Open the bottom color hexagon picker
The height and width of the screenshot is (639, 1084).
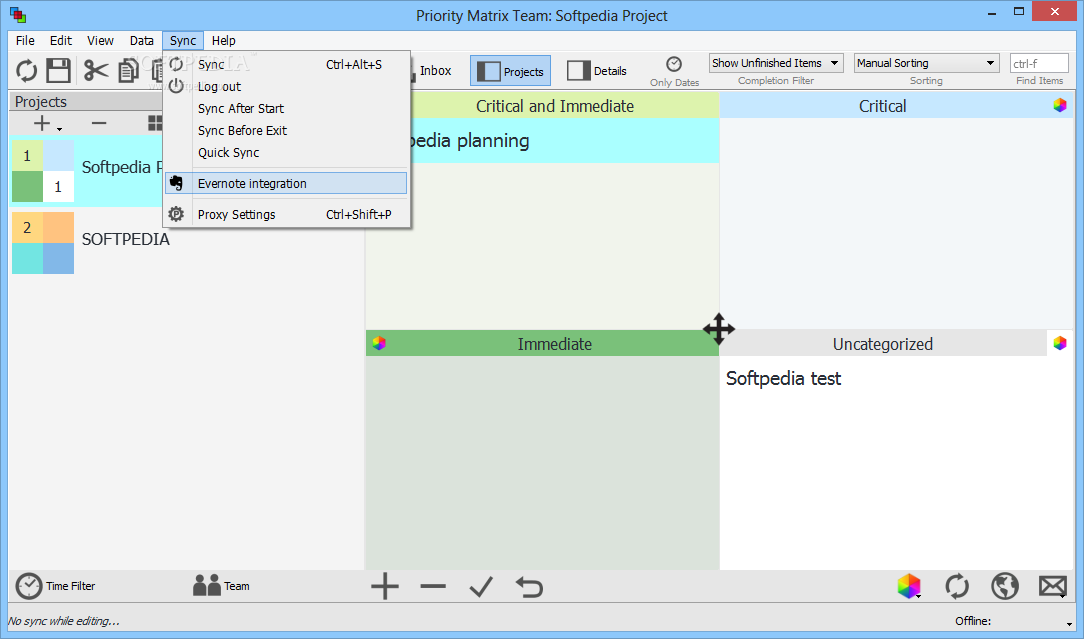click(x=908, y=586)
